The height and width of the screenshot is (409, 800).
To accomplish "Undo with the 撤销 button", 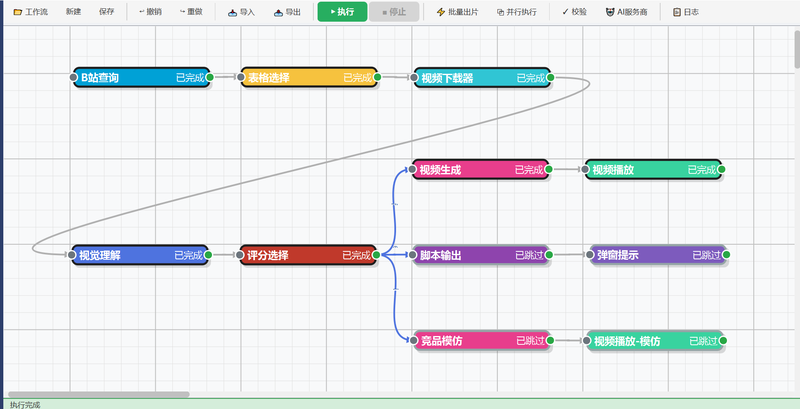I will point(150,12).
